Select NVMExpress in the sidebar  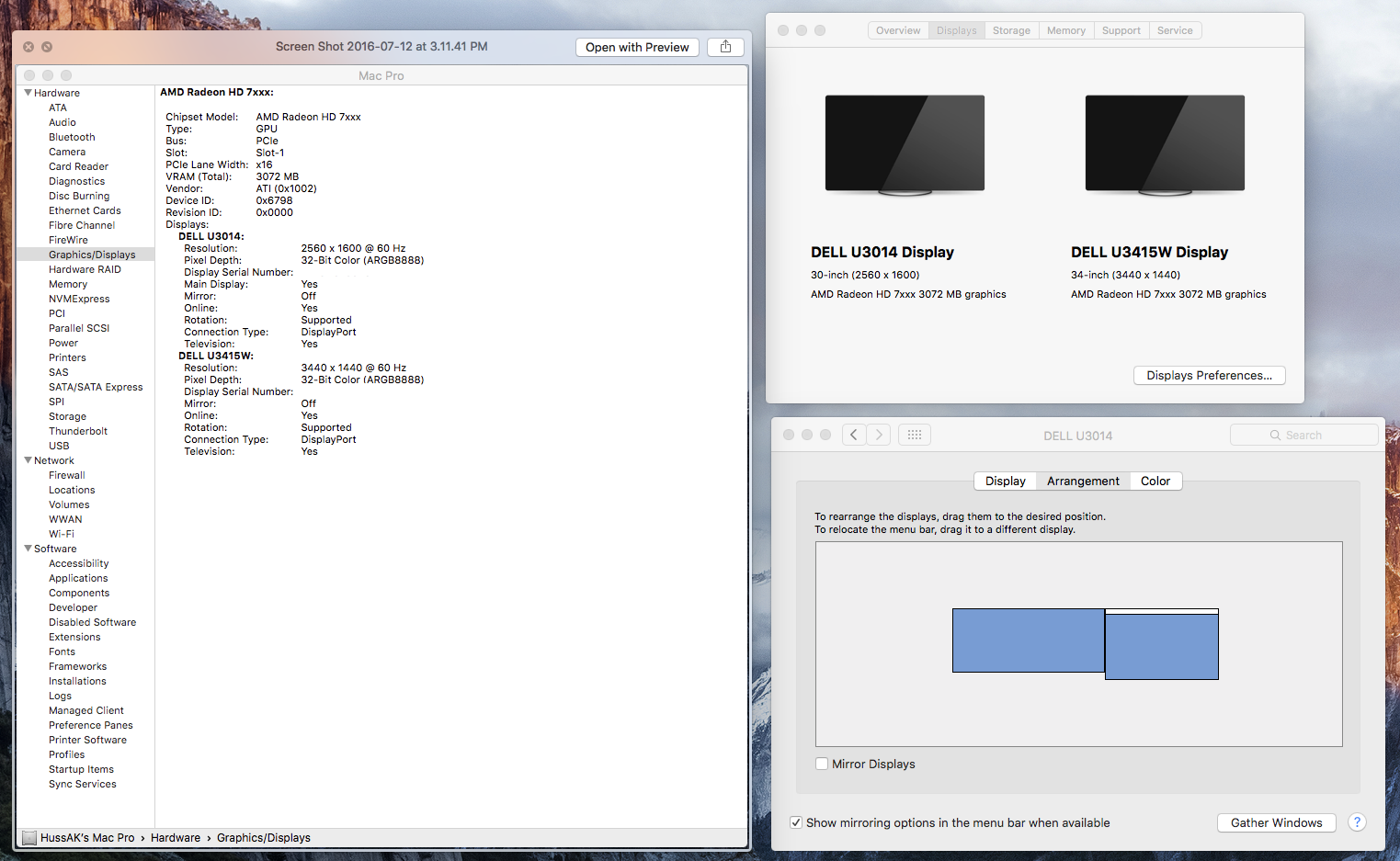click(x=79, y=299)
